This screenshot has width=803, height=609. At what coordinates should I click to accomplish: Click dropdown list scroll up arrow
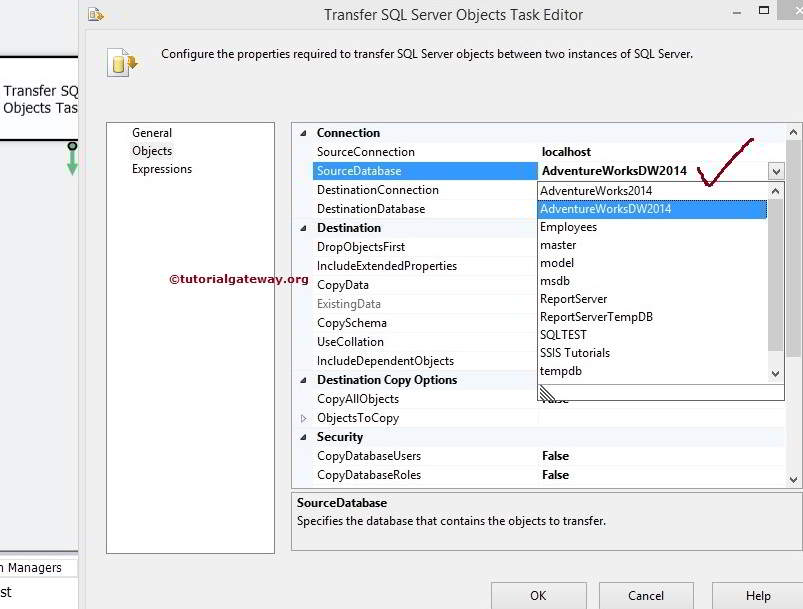point(775,192)
